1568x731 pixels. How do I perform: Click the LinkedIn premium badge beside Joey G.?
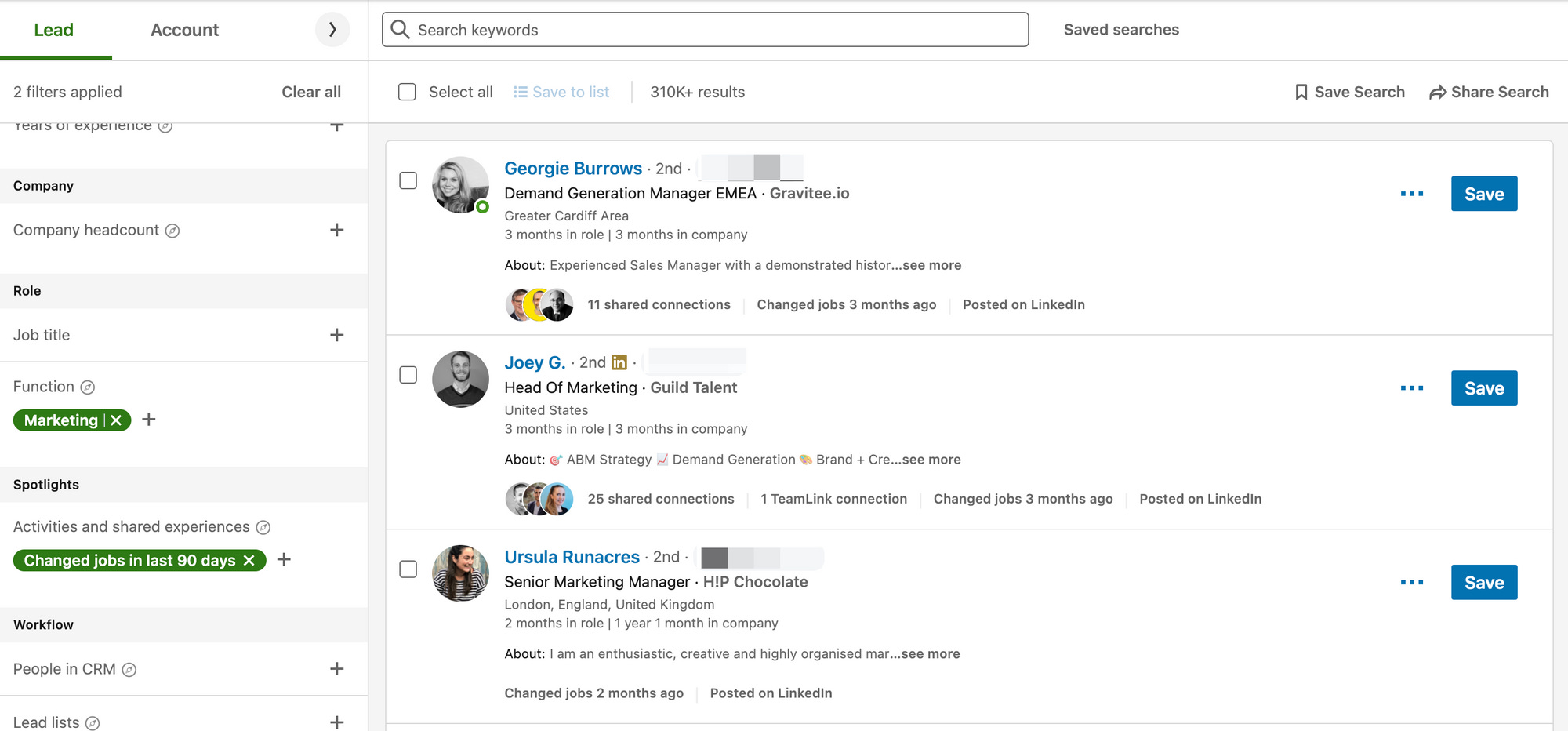[x=619, y=362]
